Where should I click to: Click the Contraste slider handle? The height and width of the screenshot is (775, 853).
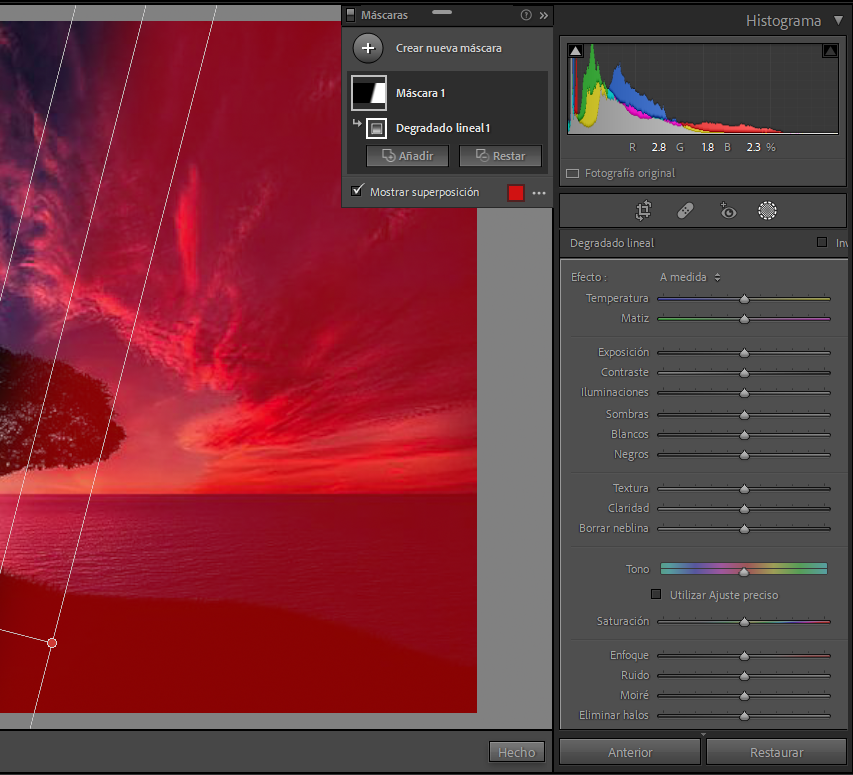coord(744,373)
